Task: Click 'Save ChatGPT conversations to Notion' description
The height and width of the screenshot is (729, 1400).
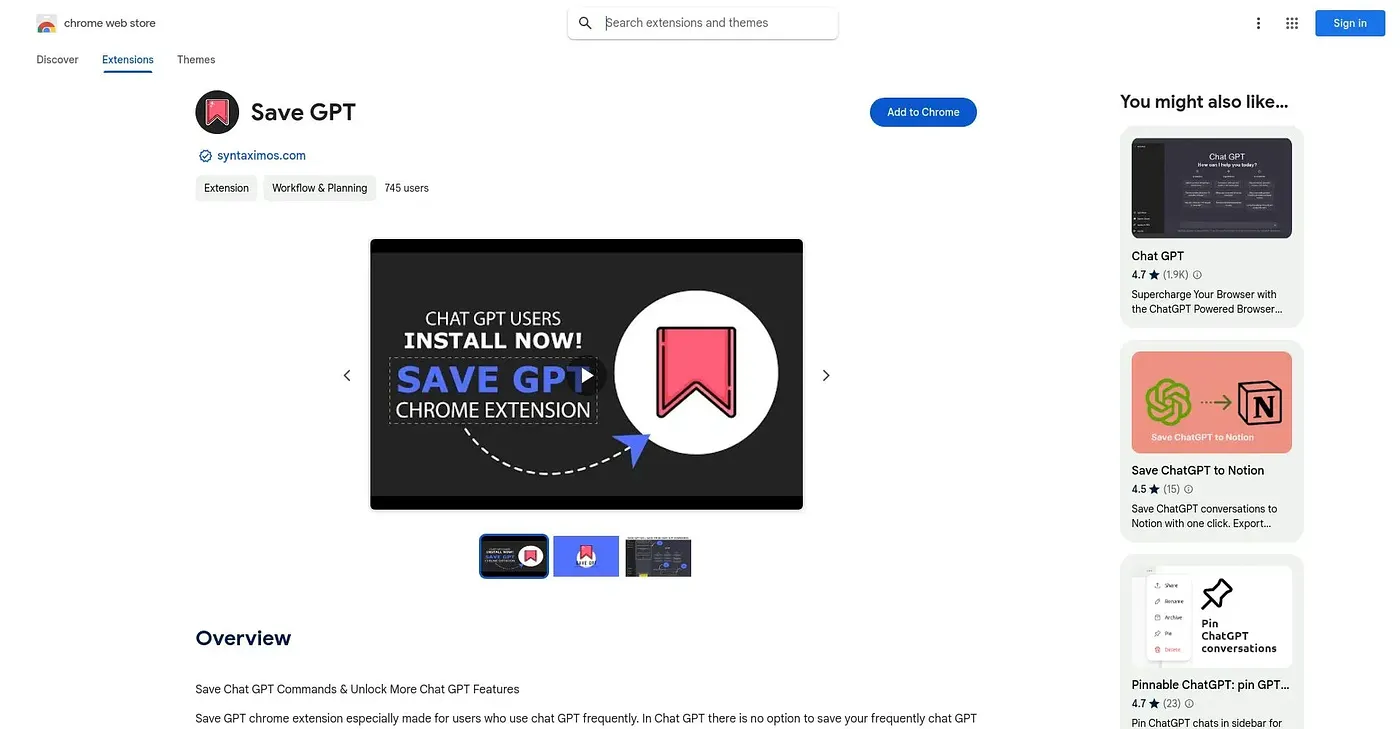Action: [x=1204, y=516]
